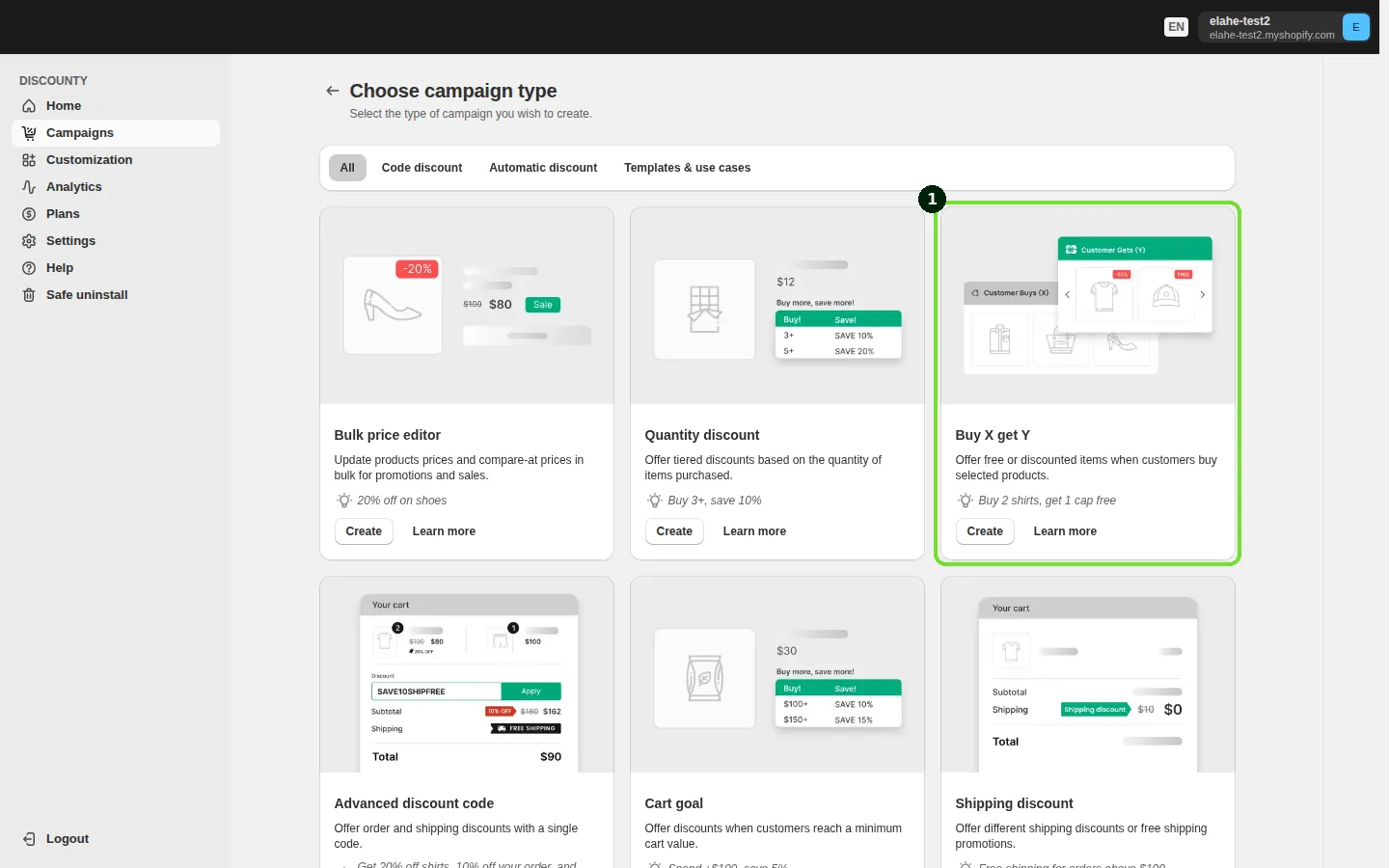Click the Campaigns cart icon in sidebar
Viewport: 1389px width, 868px height.
[x=29, y=133]
